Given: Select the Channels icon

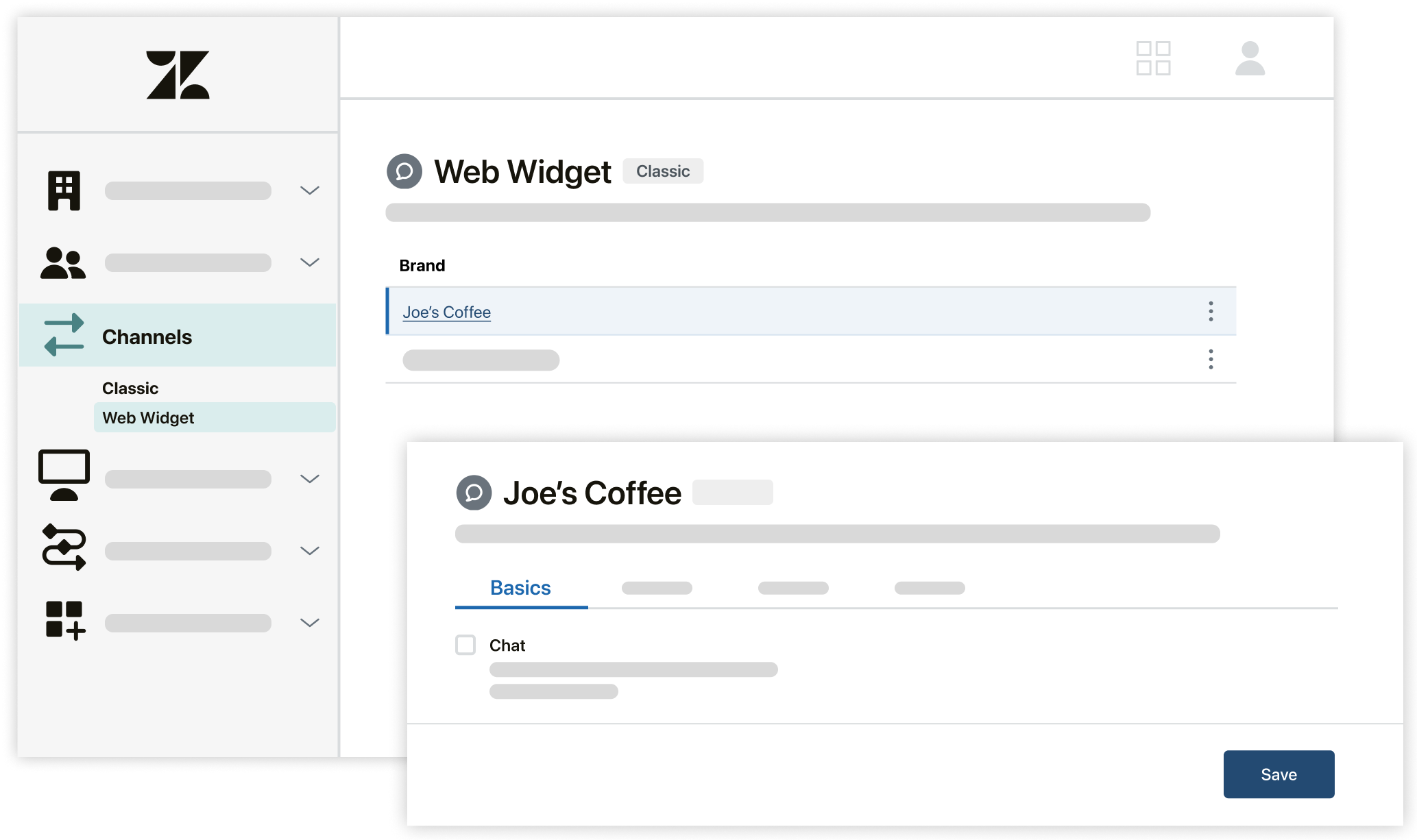Looking at the screenshot, I should pos(62,335).
